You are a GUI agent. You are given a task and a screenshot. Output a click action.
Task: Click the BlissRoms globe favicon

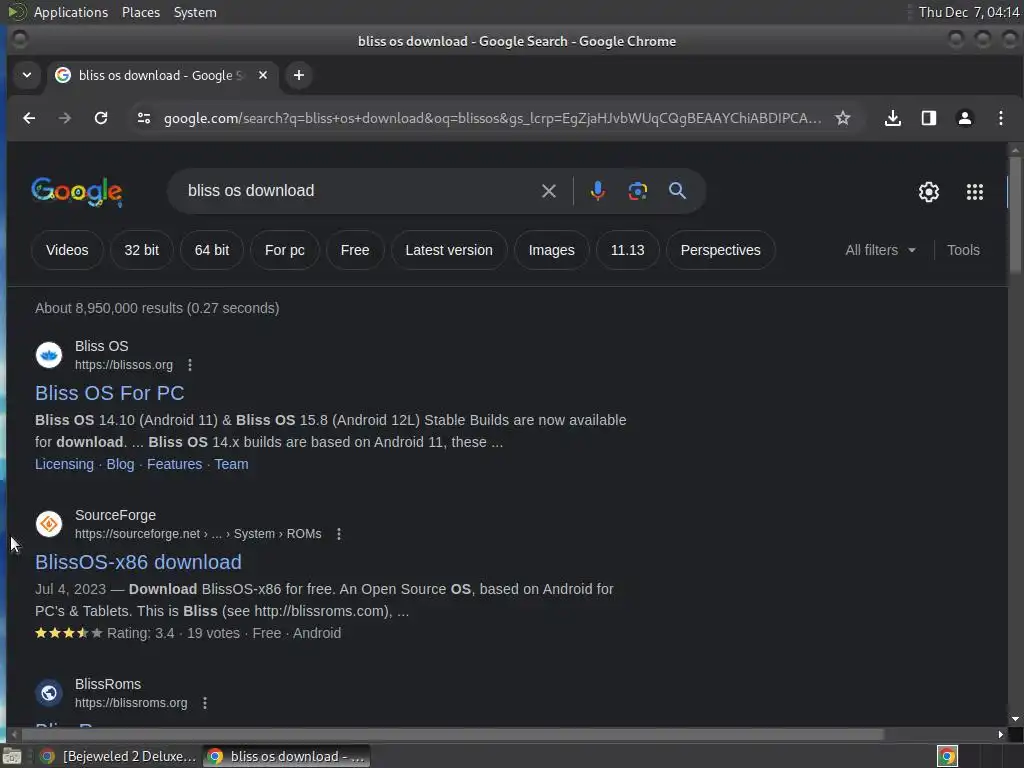pos(49,694)
